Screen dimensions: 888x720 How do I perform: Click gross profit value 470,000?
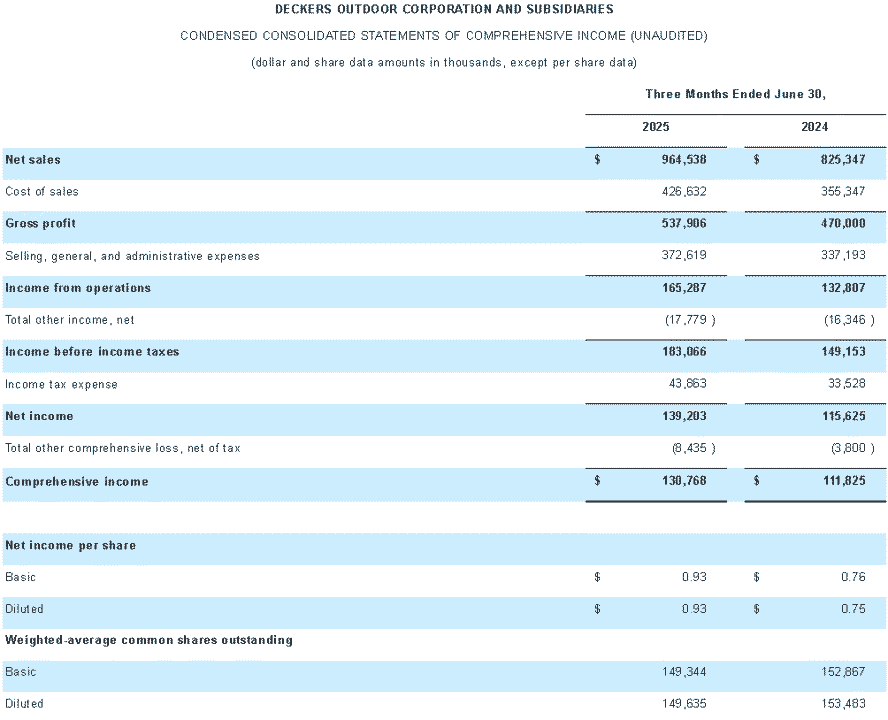(843, 223)
